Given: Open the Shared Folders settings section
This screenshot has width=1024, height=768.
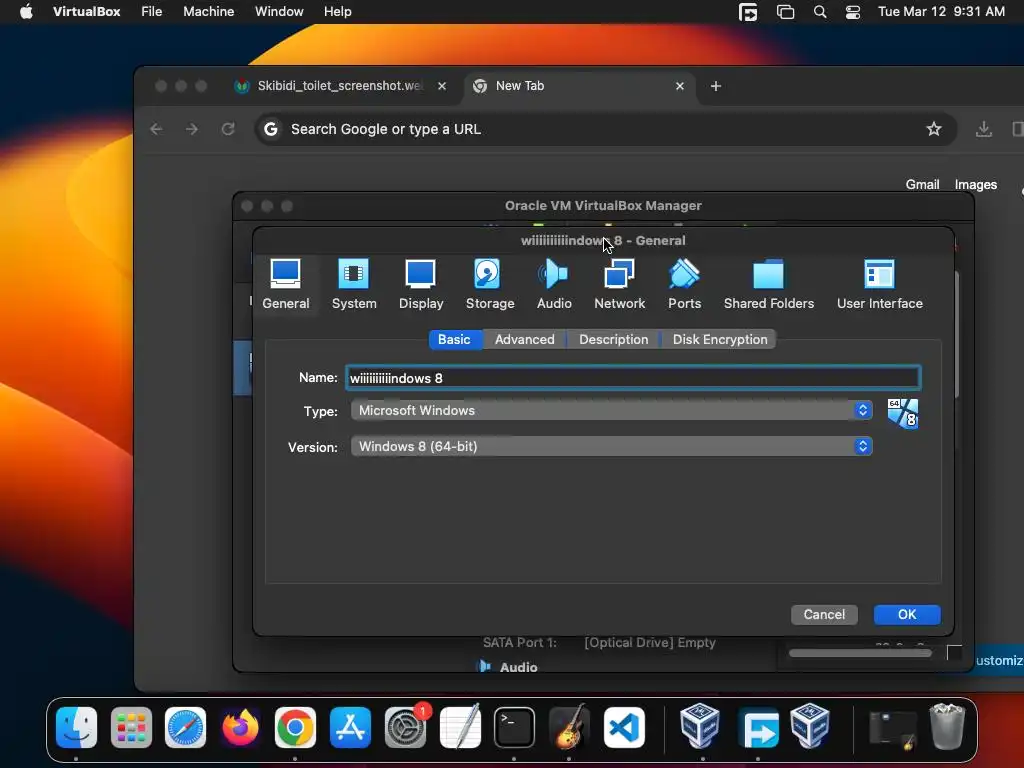Looking at the screenshot, I should pos(769,284).
